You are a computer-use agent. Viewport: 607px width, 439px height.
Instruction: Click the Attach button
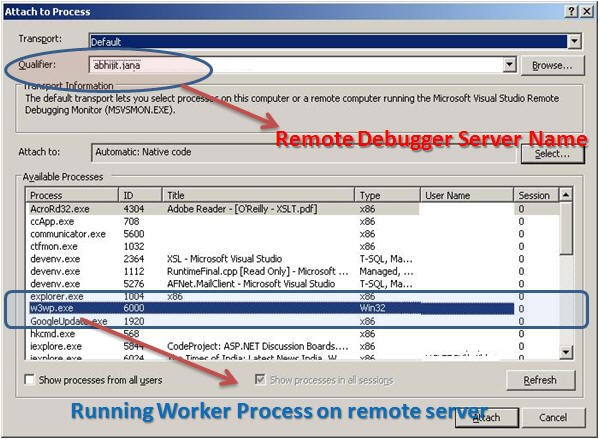pyautogui.click(x=487, y=418)
